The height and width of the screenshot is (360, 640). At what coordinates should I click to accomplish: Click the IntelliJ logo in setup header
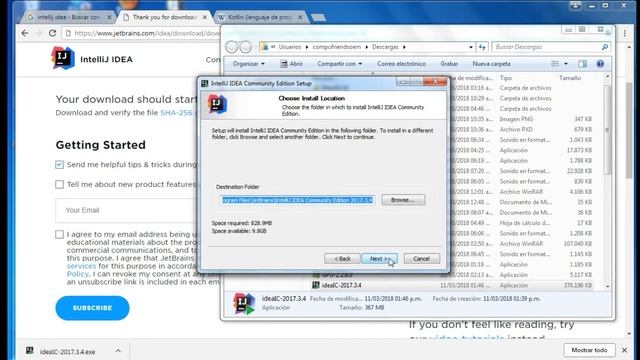coord(217,104)
